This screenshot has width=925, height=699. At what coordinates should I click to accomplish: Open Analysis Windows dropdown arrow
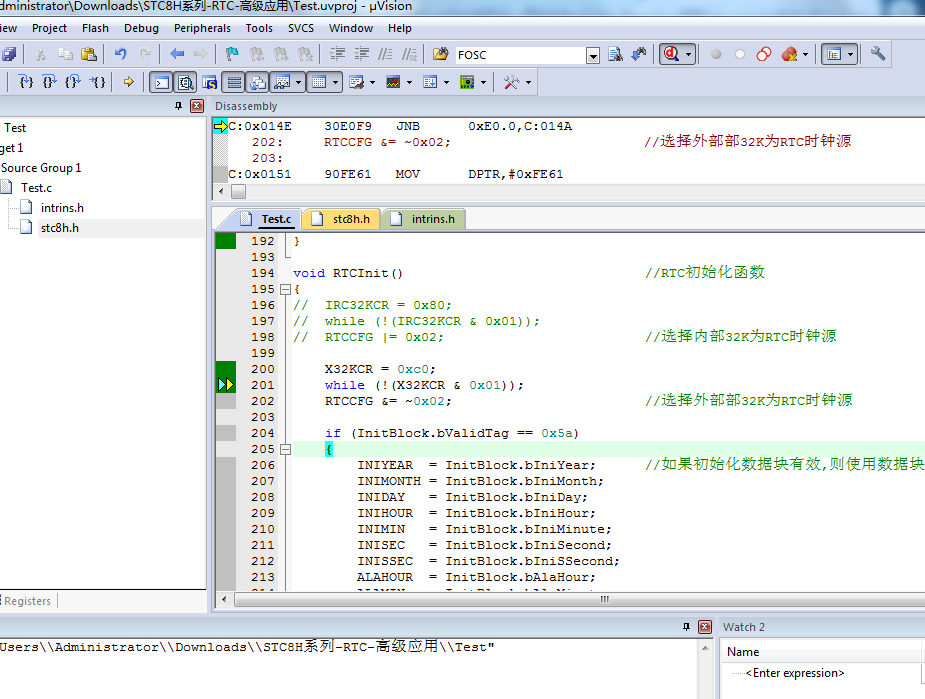409,83
